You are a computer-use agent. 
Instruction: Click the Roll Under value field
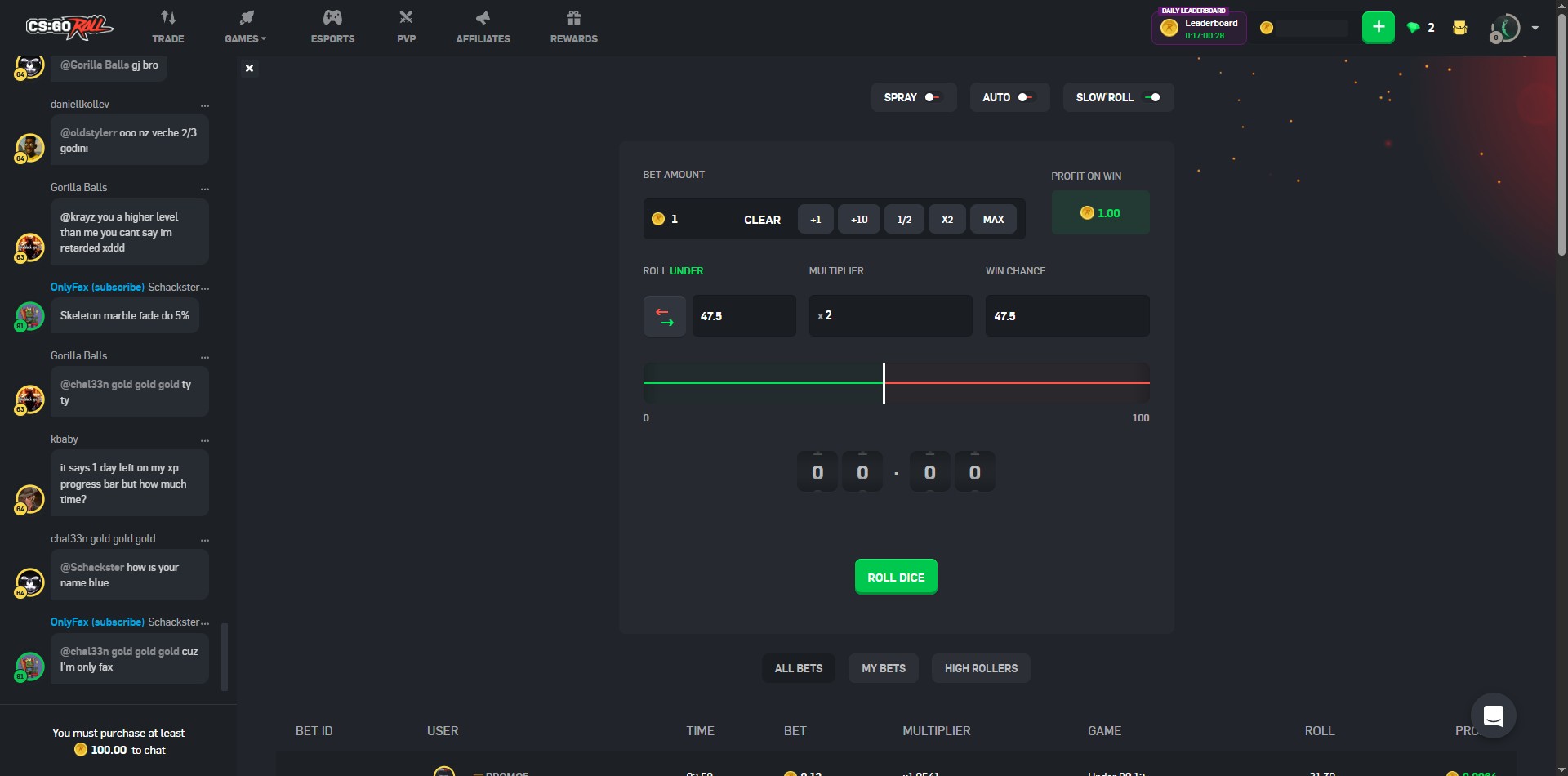[x=744, y=316]
